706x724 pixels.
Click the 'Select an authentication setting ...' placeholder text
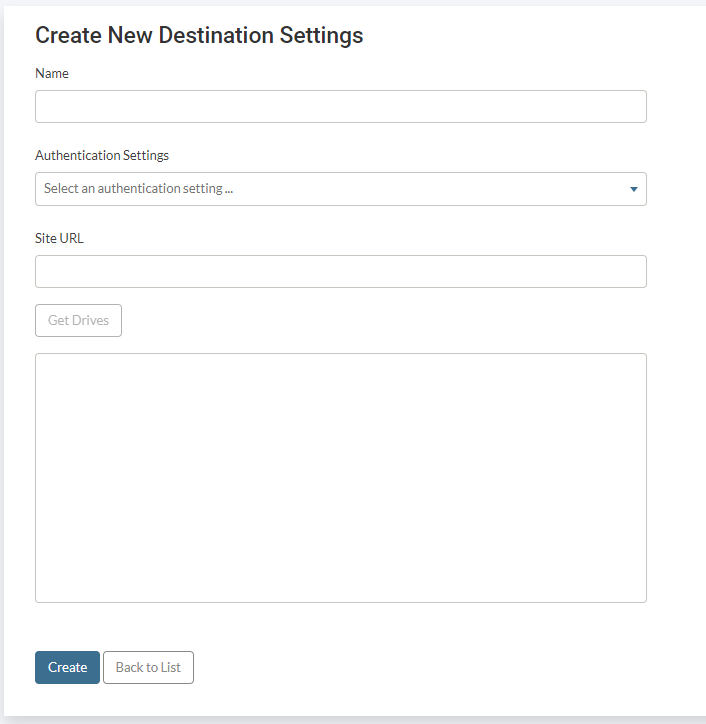(x=139, y=189)
